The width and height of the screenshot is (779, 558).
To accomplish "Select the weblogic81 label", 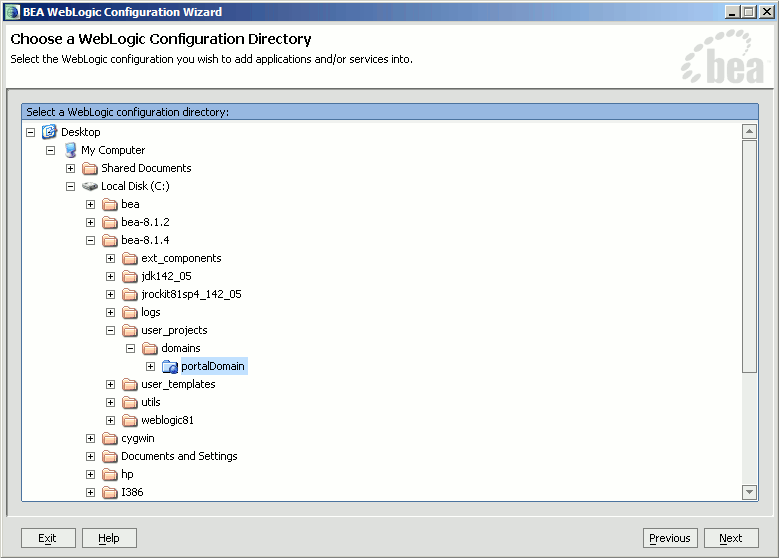I will (x=167, y=420).
